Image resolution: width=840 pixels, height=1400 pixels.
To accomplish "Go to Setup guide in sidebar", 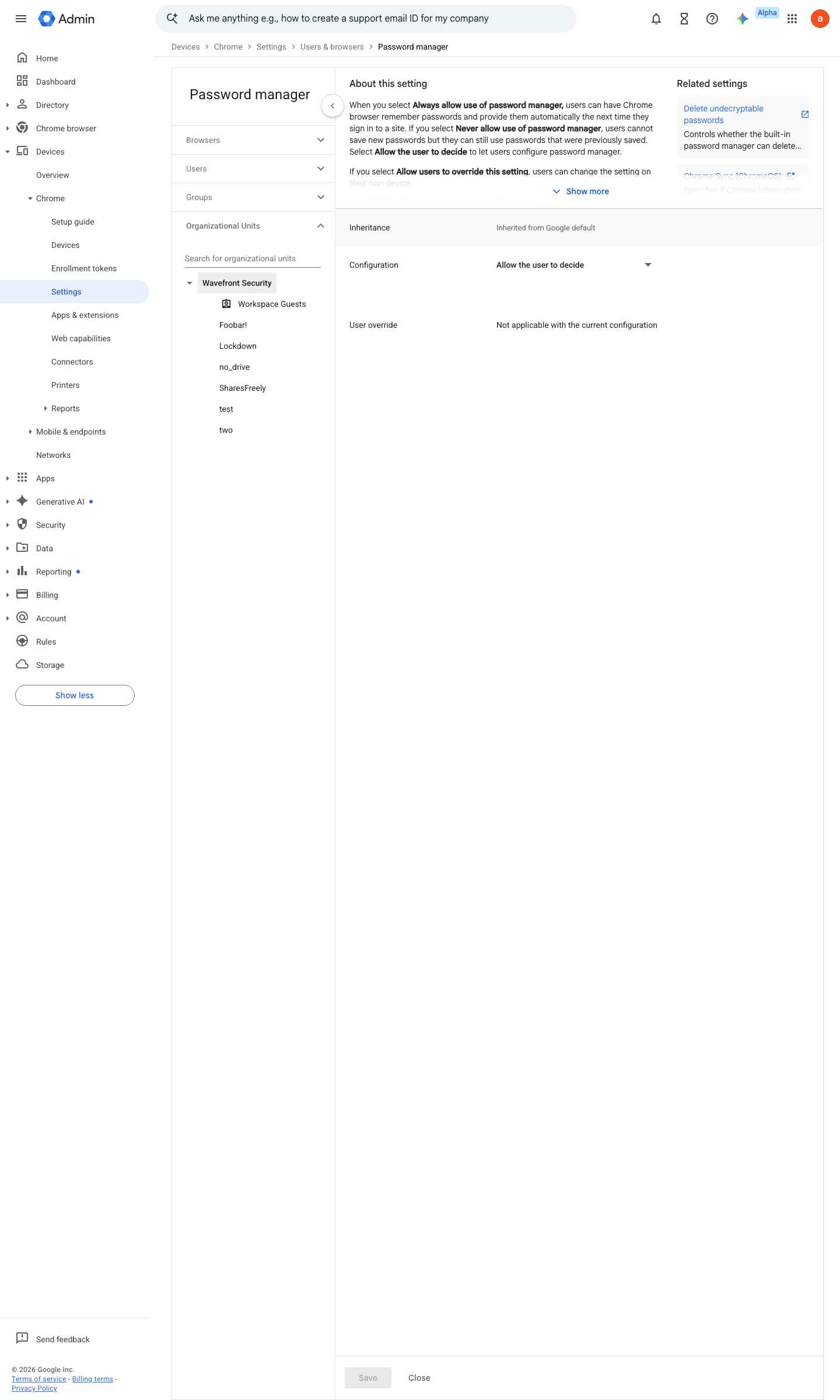I will pyautogui.click(x=73, y=222).
